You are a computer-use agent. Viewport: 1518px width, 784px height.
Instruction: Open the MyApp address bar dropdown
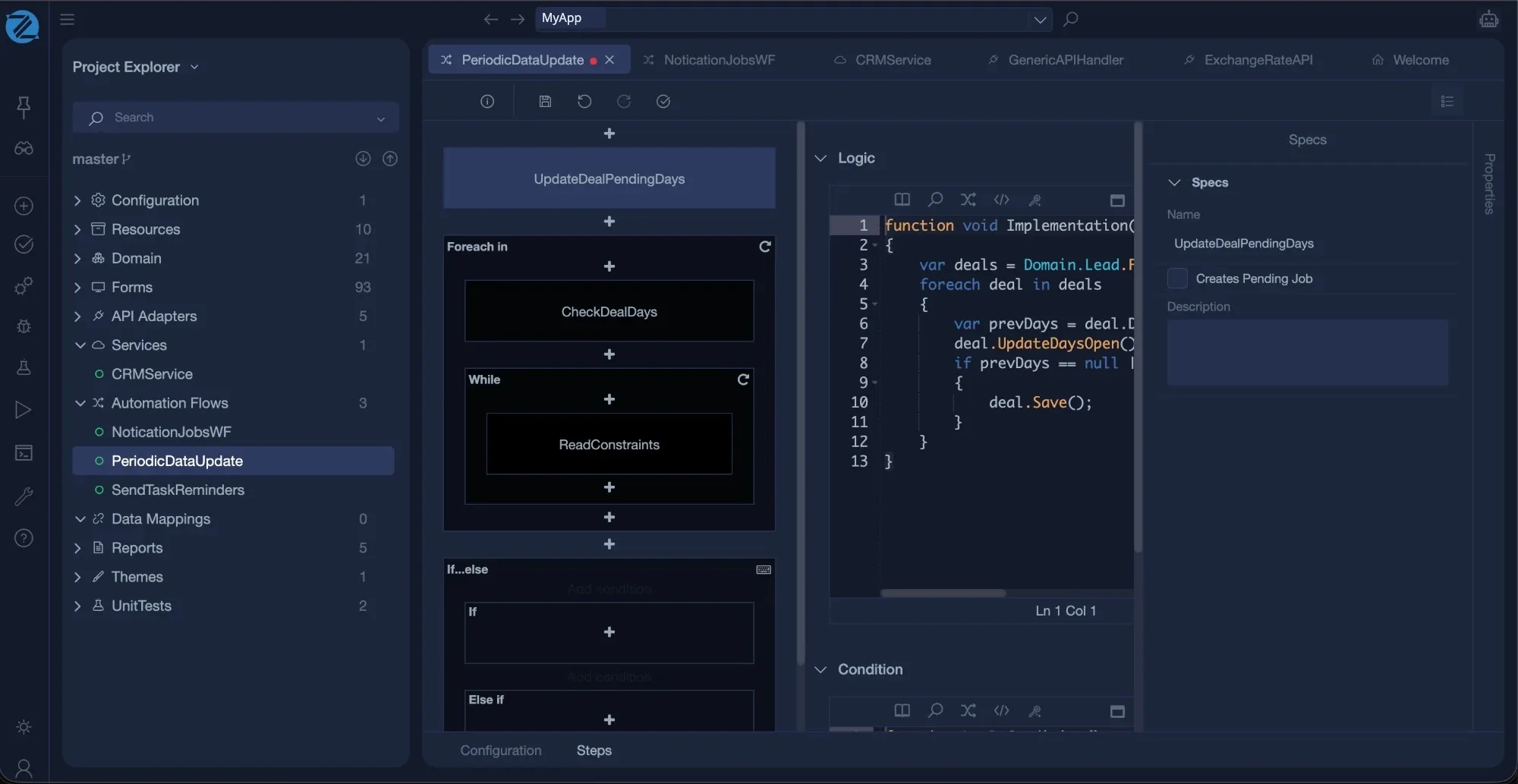point(1040,20)
